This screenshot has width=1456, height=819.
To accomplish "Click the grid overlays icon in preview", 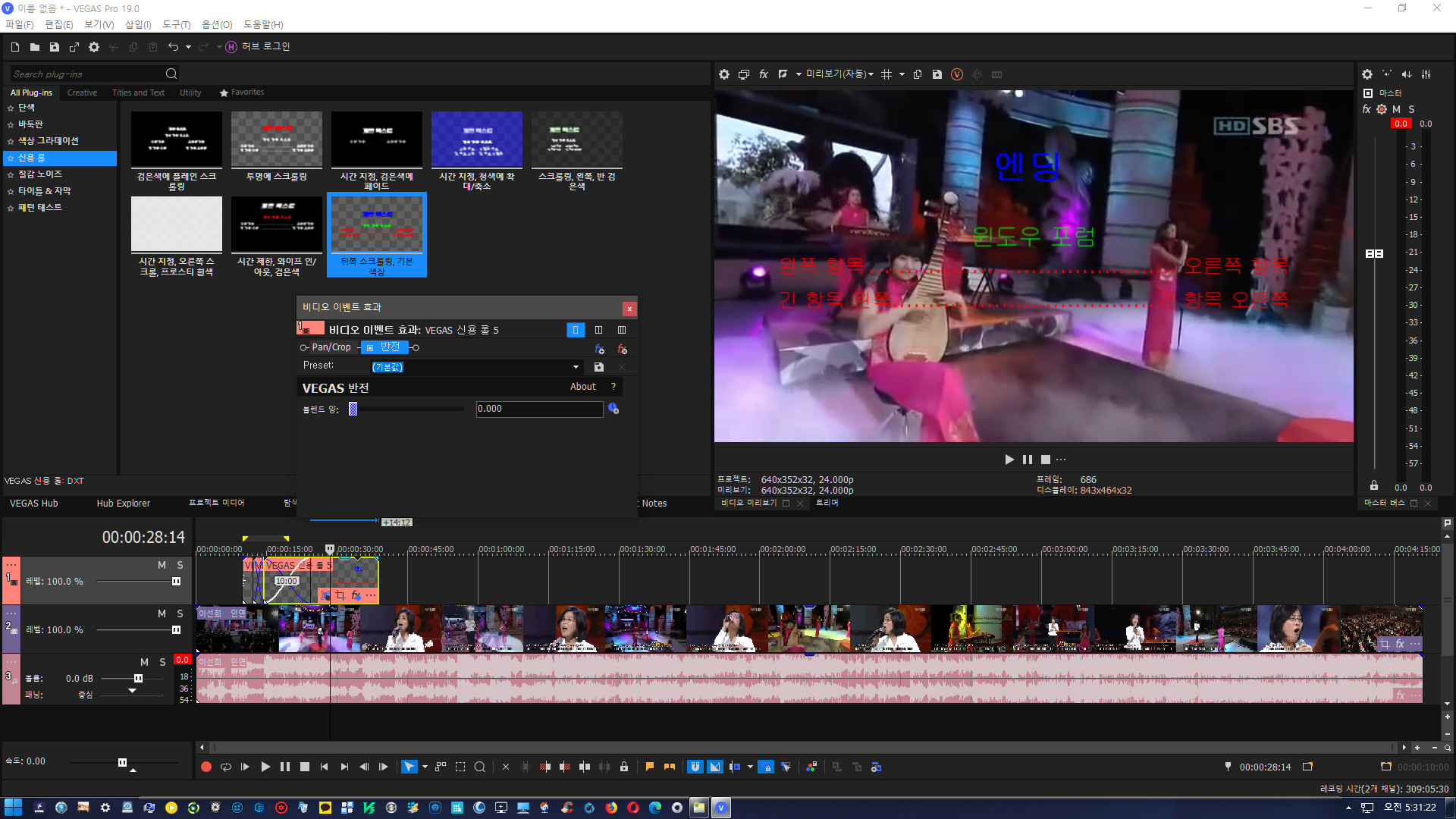I will click(886, 74).
